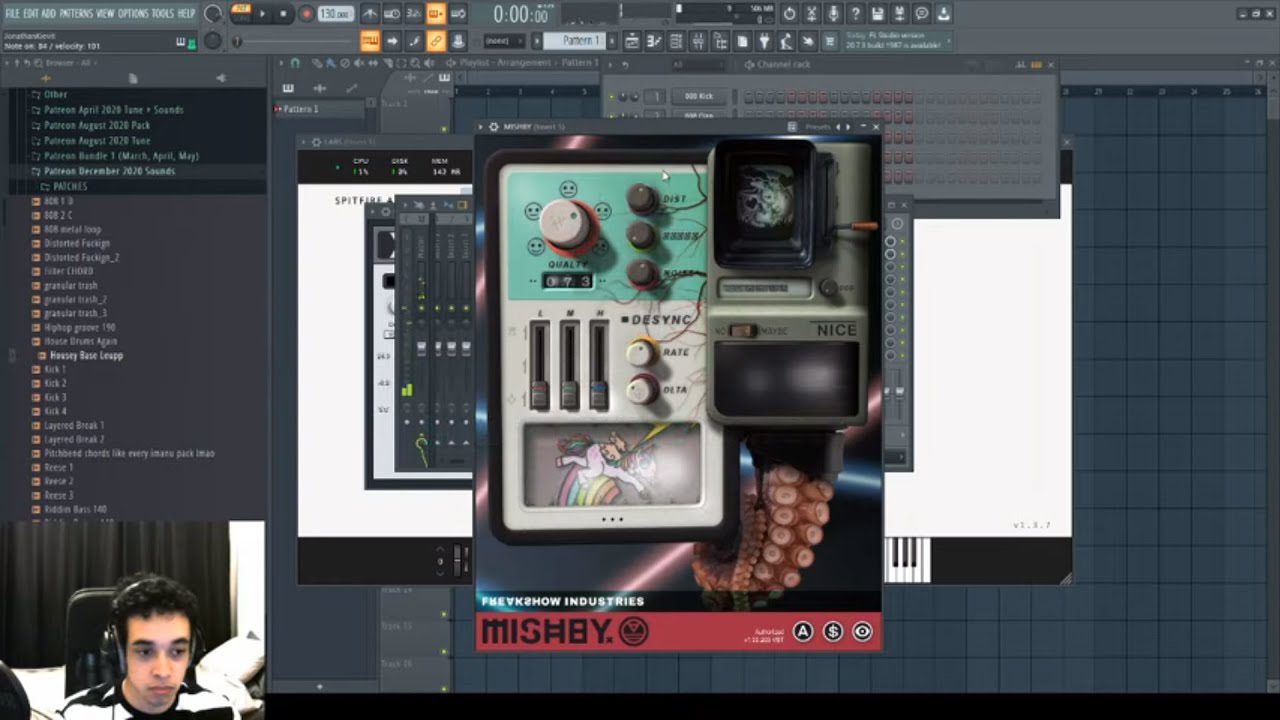Click the large QUALITY knob in Mishby
The width and height of the screenshot is (1280, 720).
pos(567,225)
